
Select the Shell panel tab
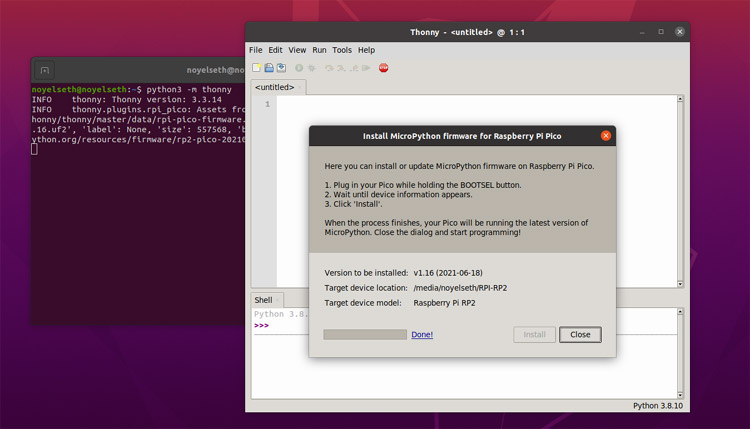[263, 300]
